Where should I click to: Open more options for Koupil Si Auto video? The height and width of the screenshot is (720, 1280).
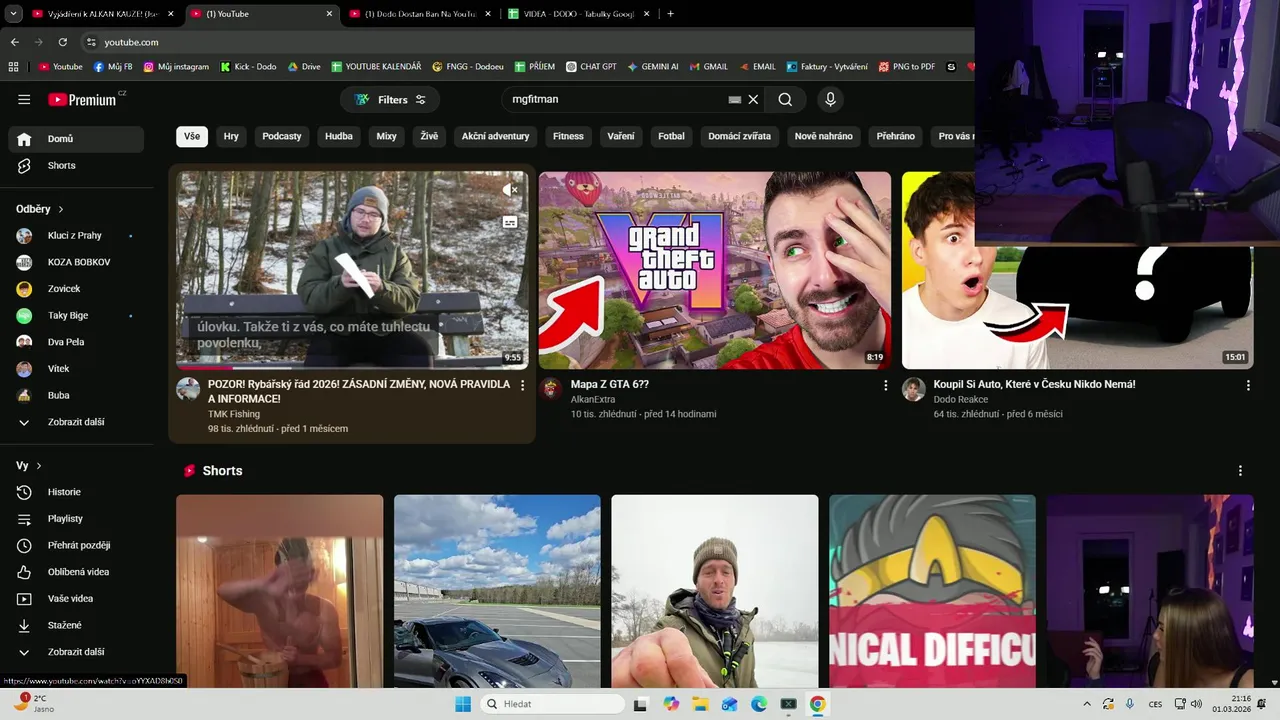1248,385
